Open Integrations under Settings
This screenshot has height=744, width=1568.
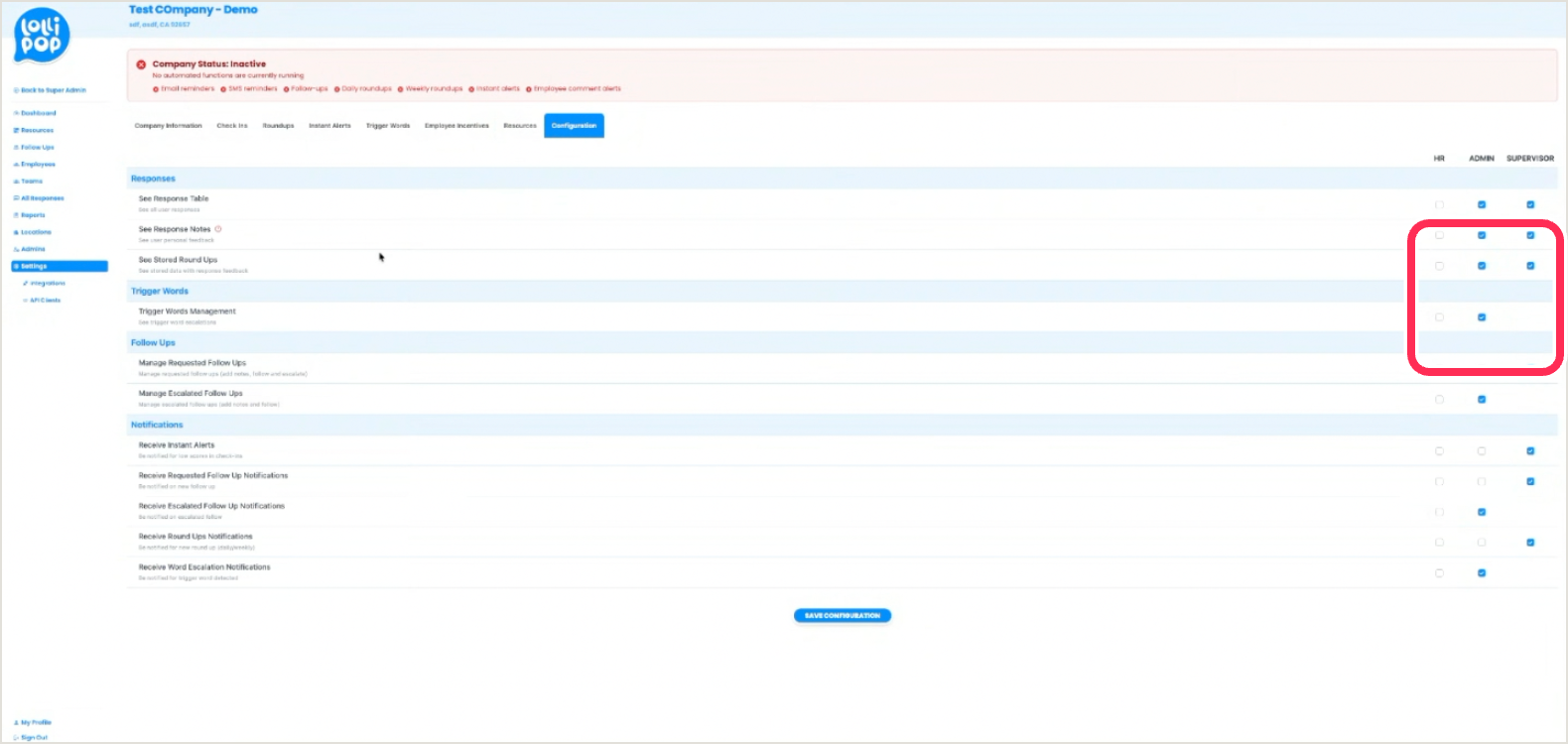tap(44, 284)
